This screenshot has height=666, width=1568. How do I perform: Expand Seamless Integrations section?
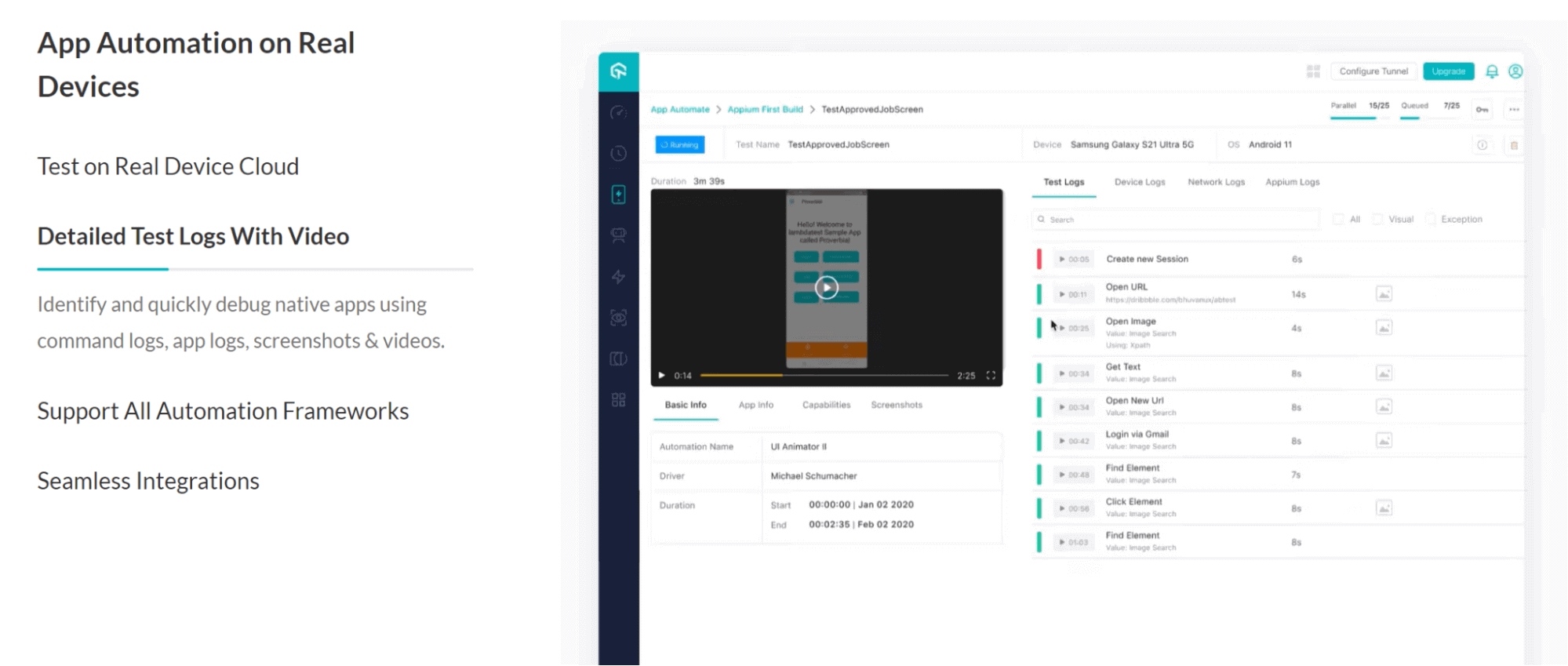148,481
